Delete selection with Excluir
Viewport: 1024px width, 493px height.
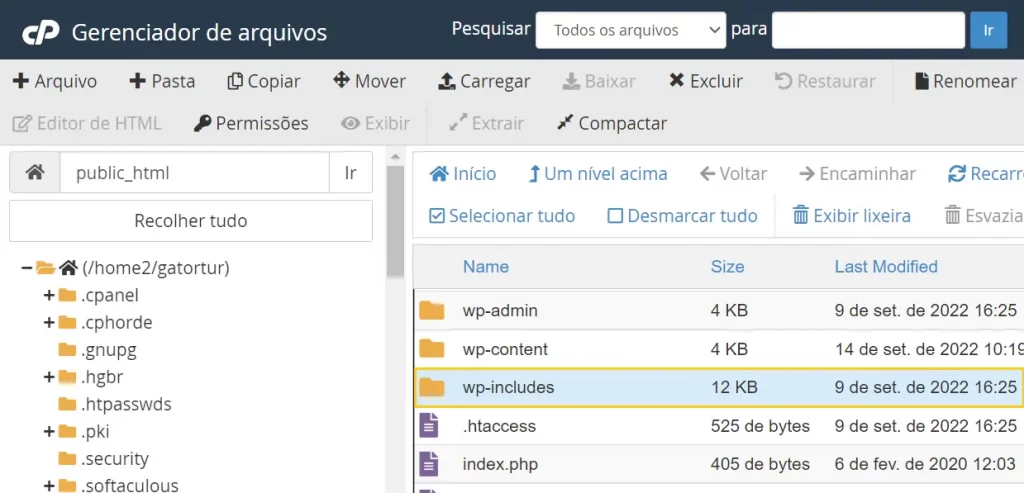pos(705,81)
